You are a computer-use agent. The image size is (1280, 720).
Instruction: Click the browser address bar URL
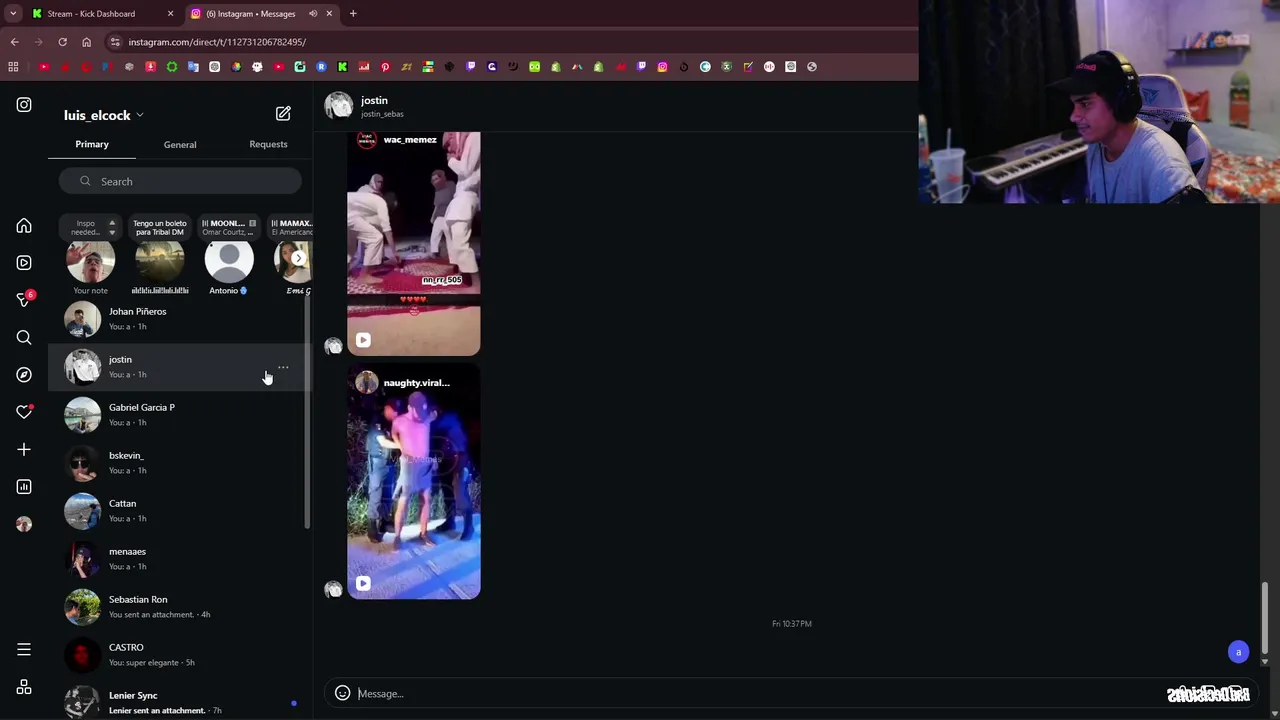(217, 42)
